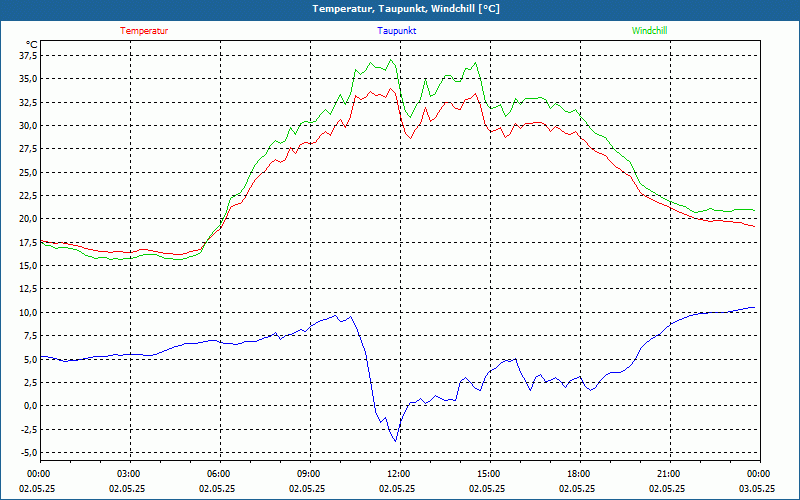This screenshot has height=500, width=800.
Task: Click the '27,5' y-axis value
Action: [28, 148]
